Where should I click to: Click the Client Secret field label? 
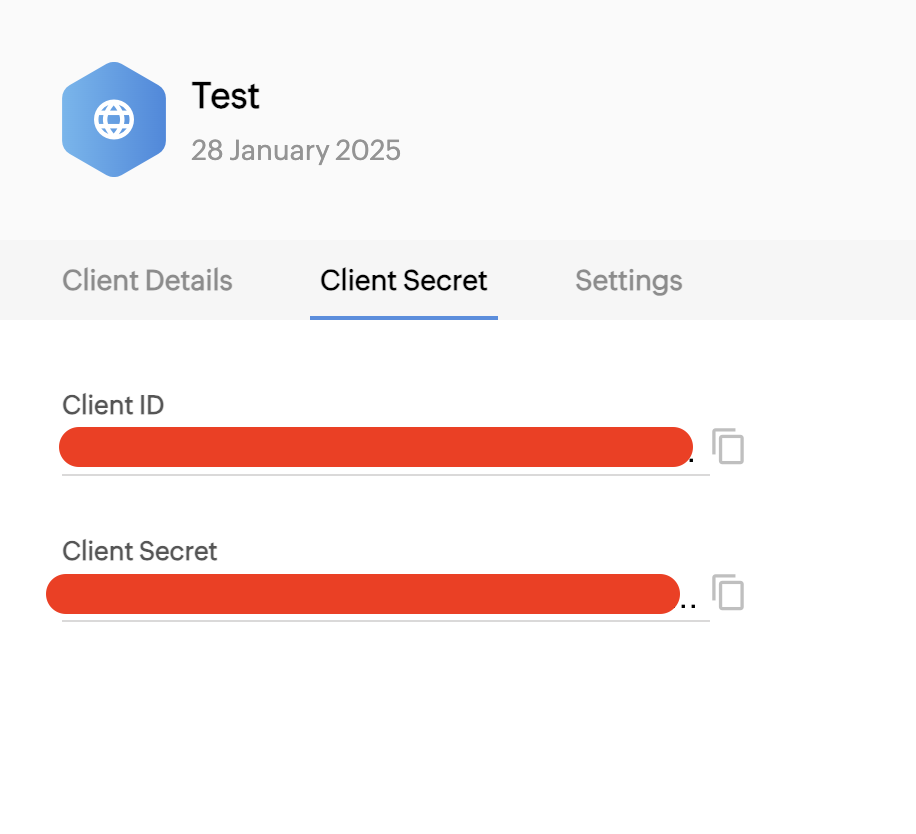140,551
